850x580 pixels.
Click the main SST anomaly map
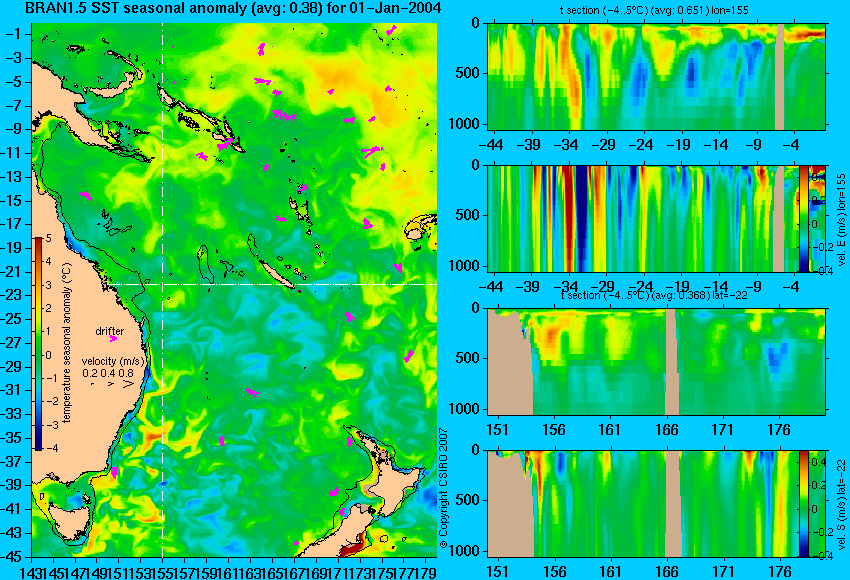point(234,290)
